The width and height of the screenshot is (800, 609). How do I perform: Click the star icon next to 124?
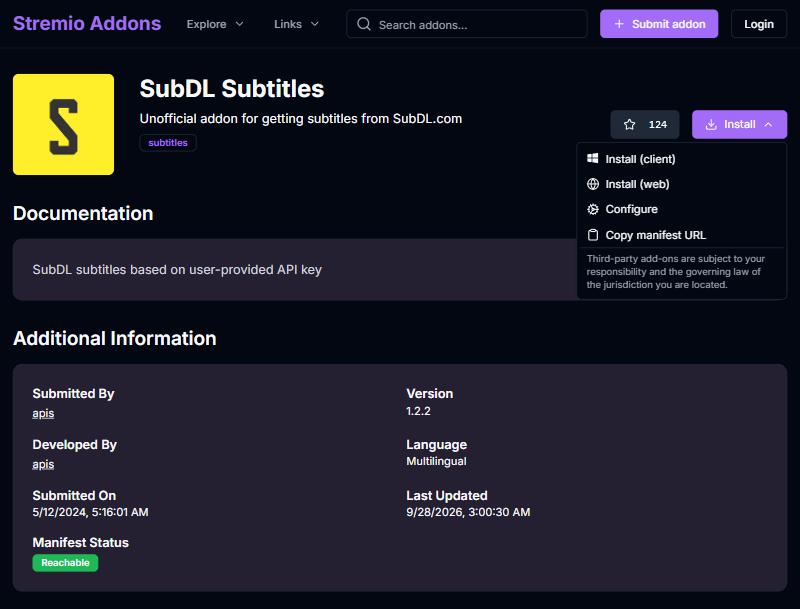tap(630, 124)
